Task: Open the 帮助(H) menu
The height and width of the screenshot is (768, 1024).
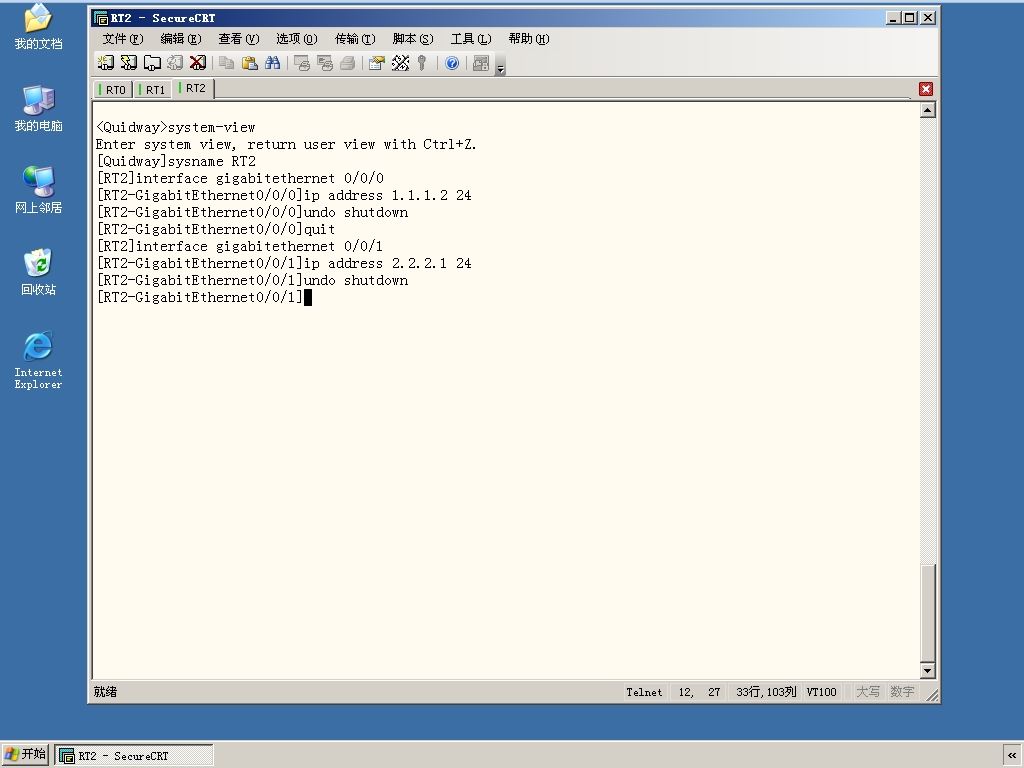Action: coord(529,39)
